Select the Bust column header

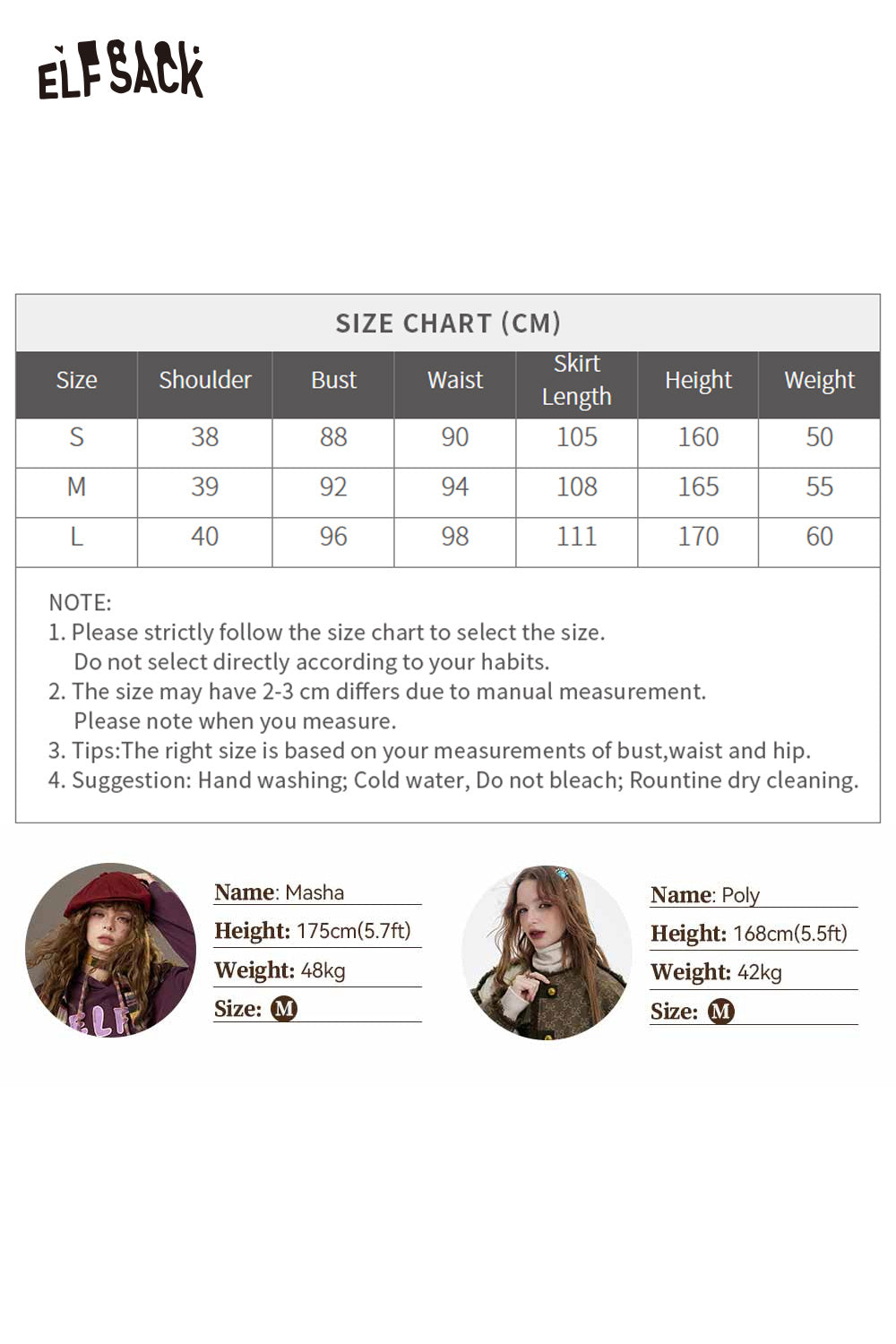[x=333, y=380]
